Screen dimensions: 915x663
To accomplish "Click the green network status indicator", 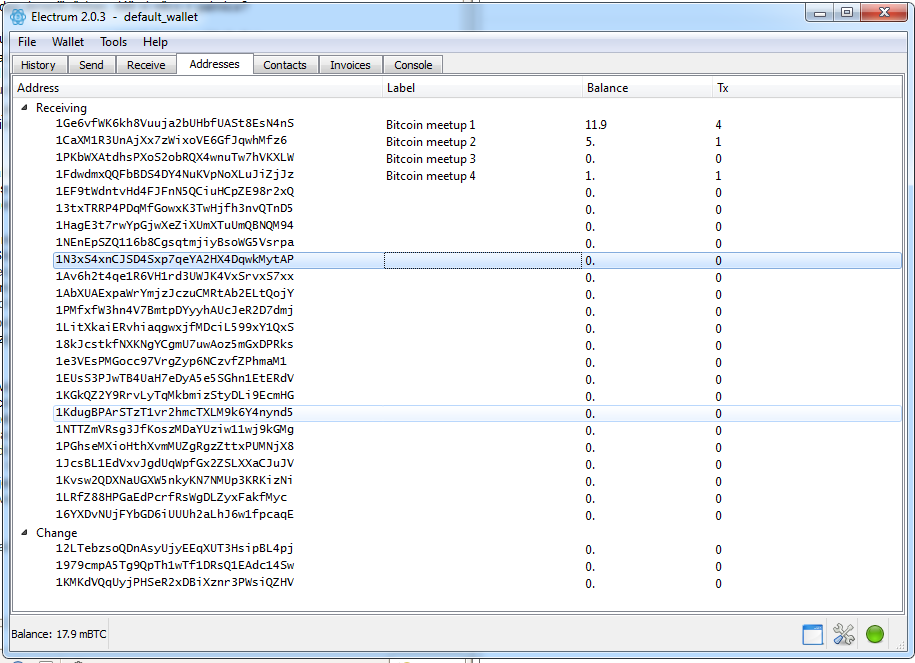I will coord(875,634).
